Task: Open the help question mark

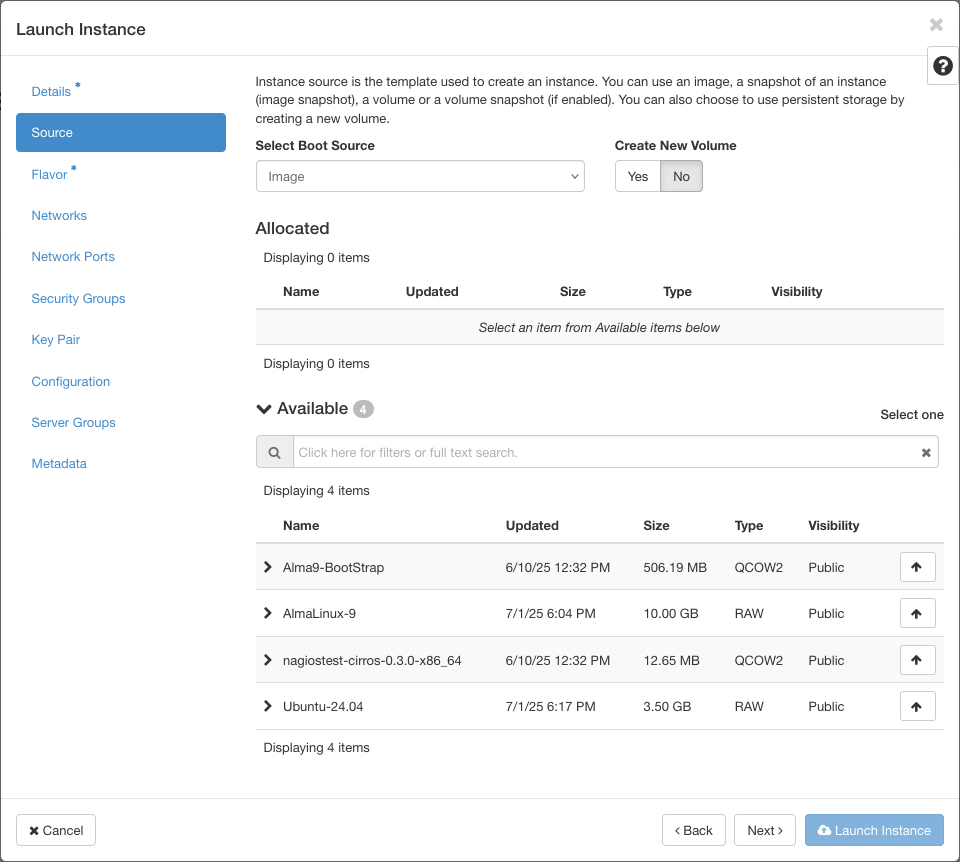Action: pos(941,65)
